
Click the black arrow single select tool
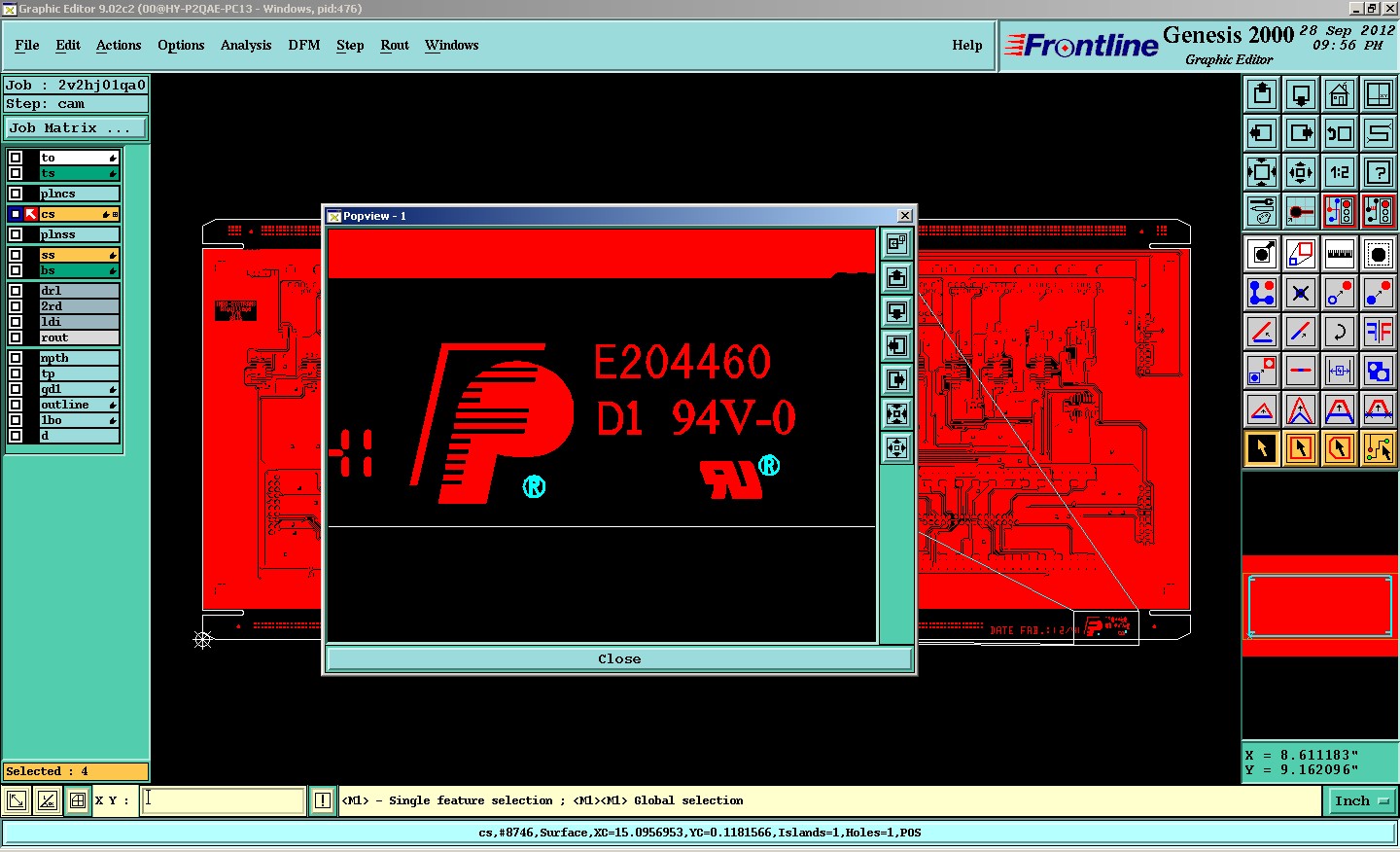point(1262,448)
